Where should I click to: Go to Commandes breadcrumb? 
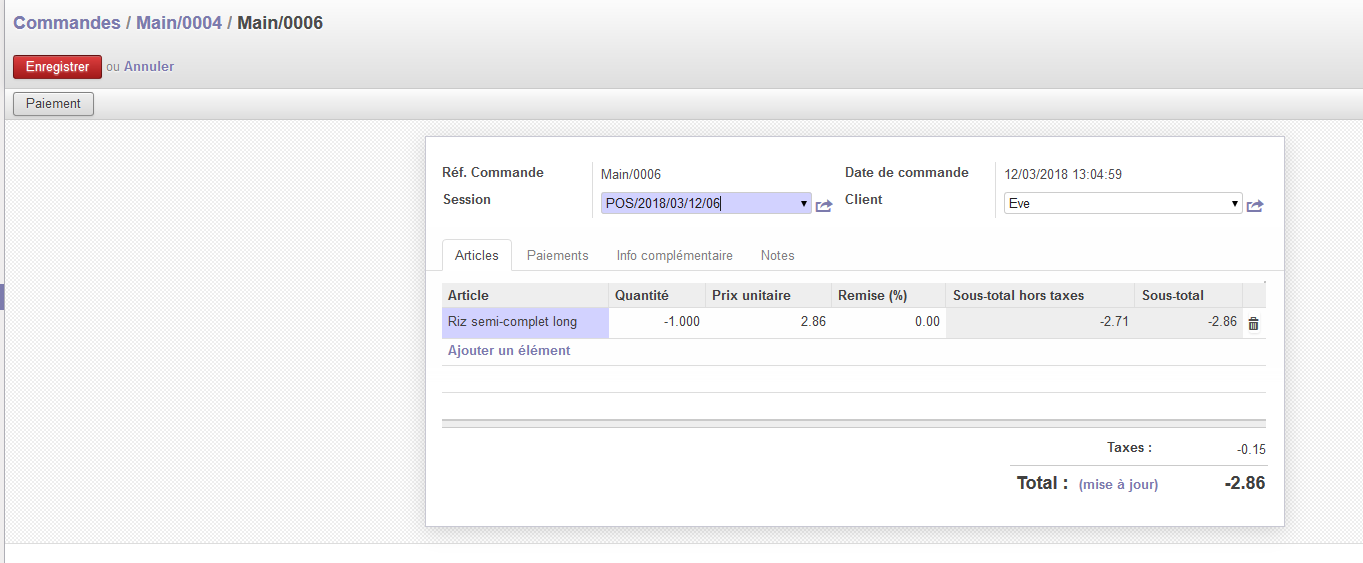click(66, 22)
